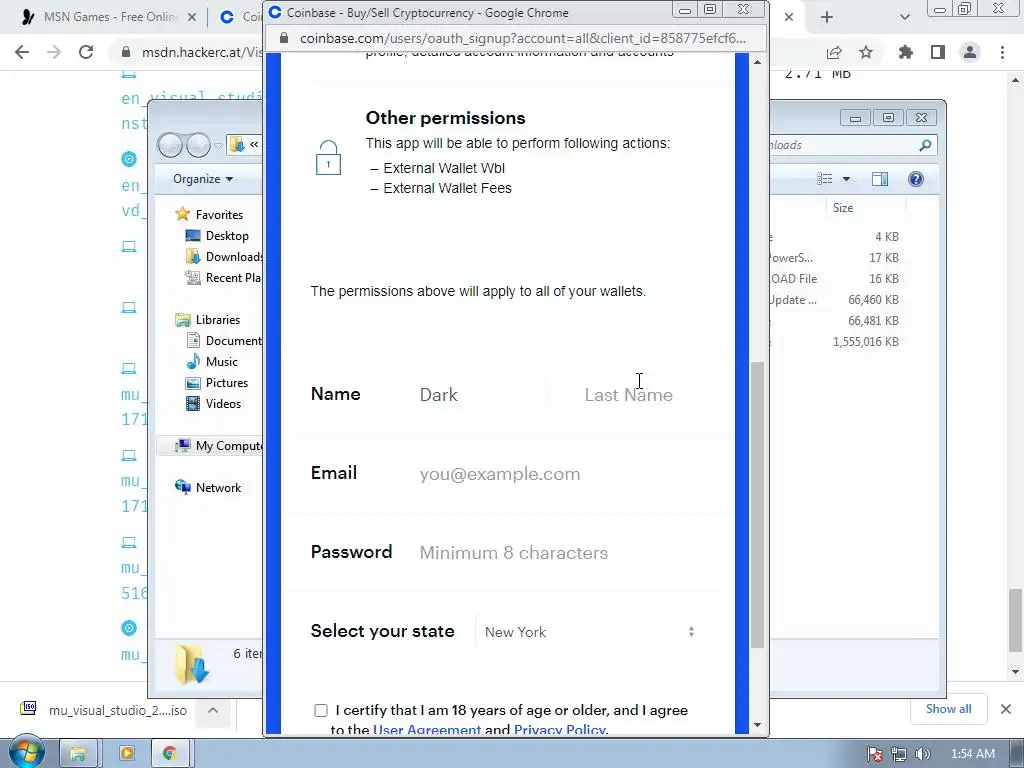
Task: Select Music library in Explorer sidebar
Action: (x=221, y=362)
